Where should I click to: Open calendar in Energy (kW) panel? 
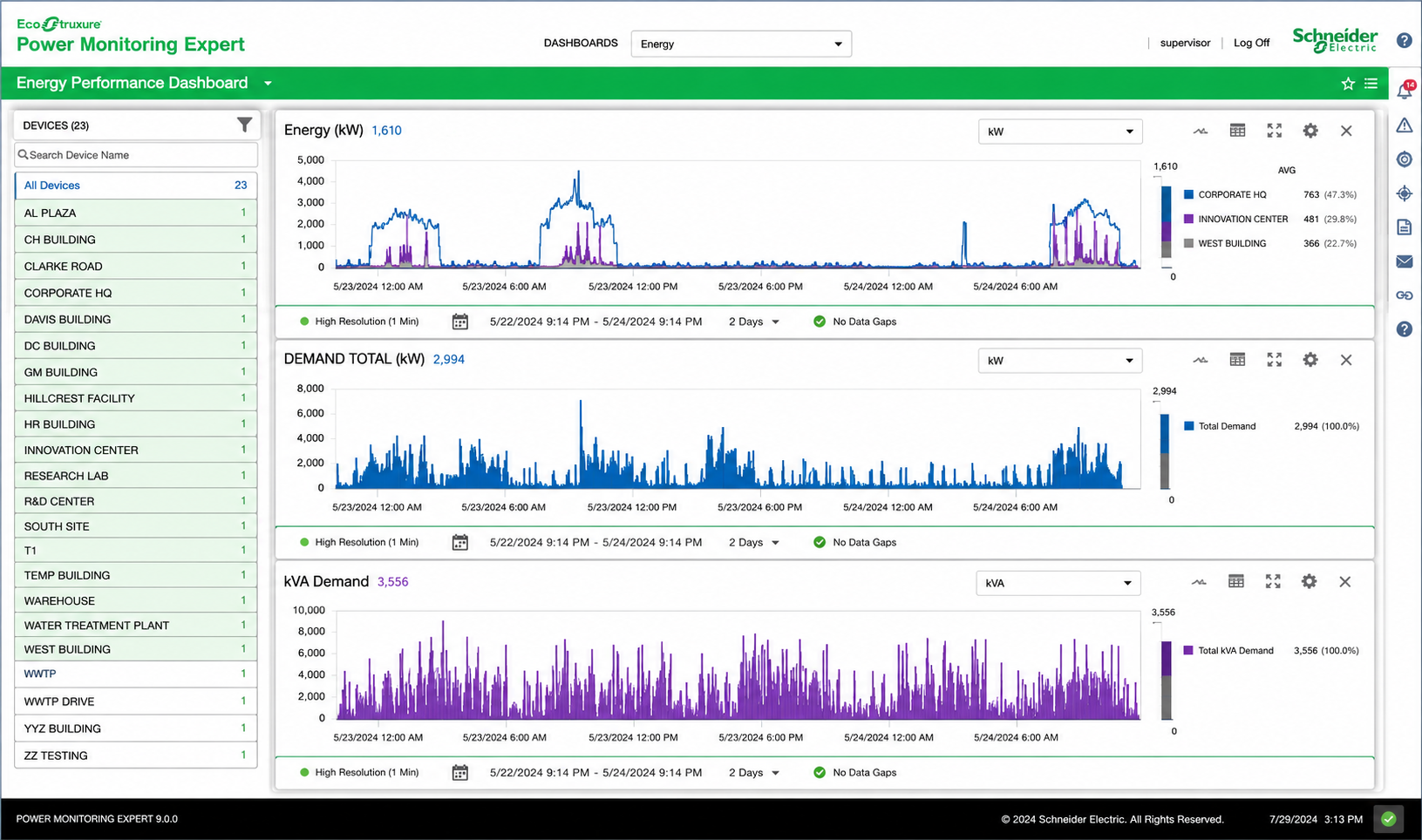[460, 322]
